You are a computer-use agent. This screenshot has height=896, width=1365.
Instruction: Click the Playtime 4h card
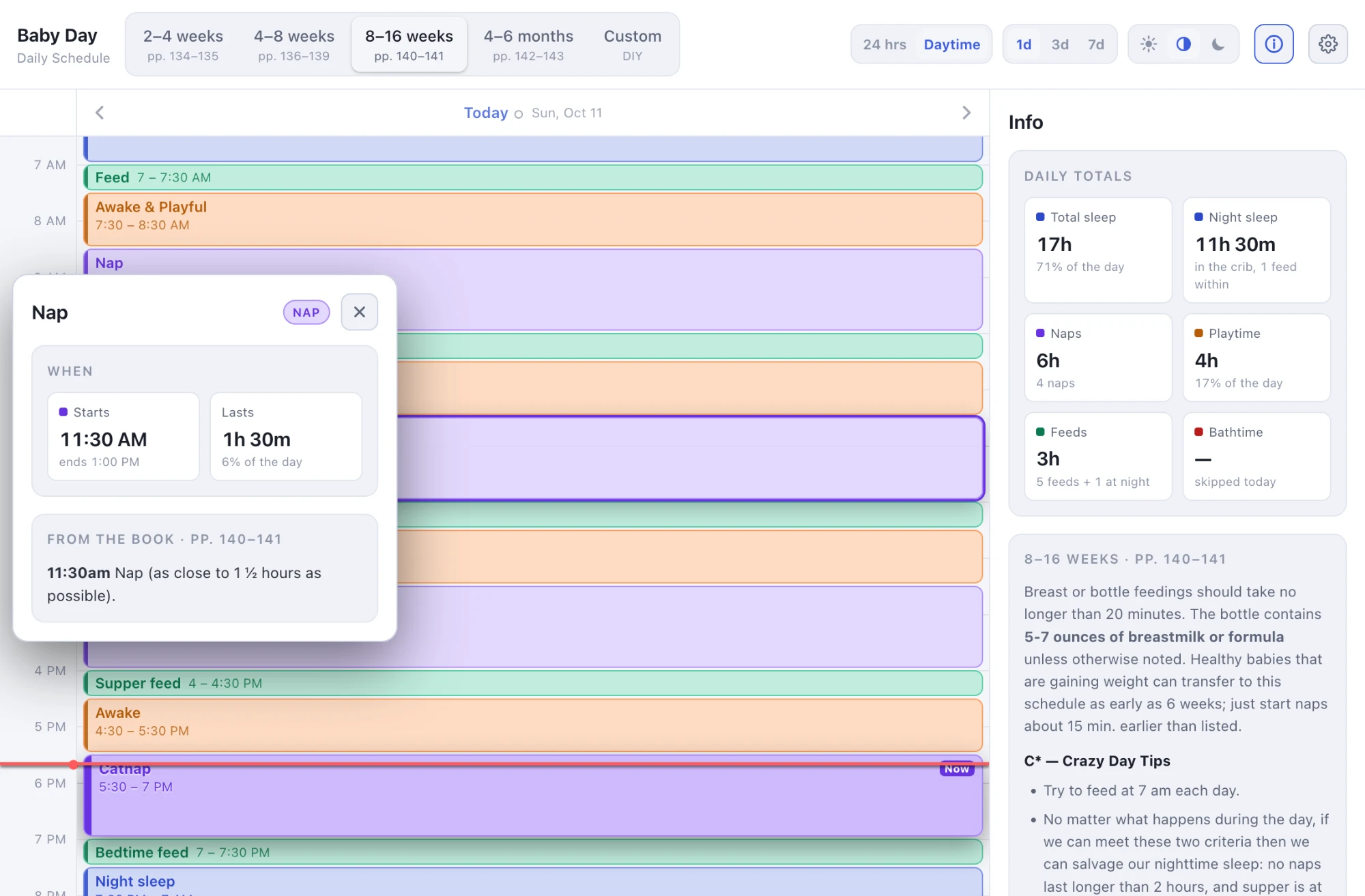point(1256,358)
